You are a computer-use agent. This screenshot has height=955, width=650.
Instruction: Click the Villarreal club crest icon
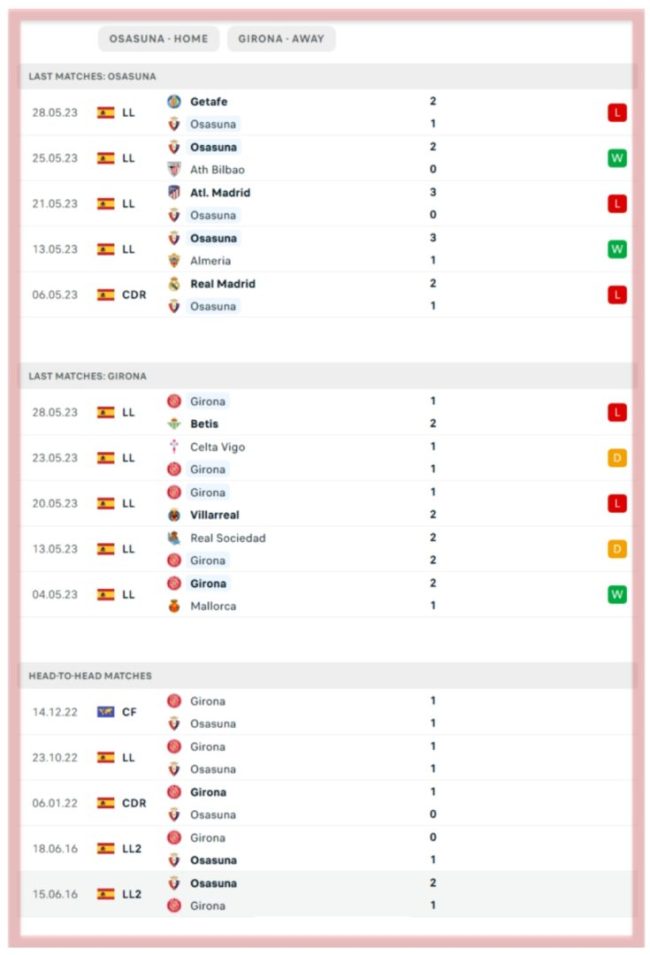[x=174, y=515]
